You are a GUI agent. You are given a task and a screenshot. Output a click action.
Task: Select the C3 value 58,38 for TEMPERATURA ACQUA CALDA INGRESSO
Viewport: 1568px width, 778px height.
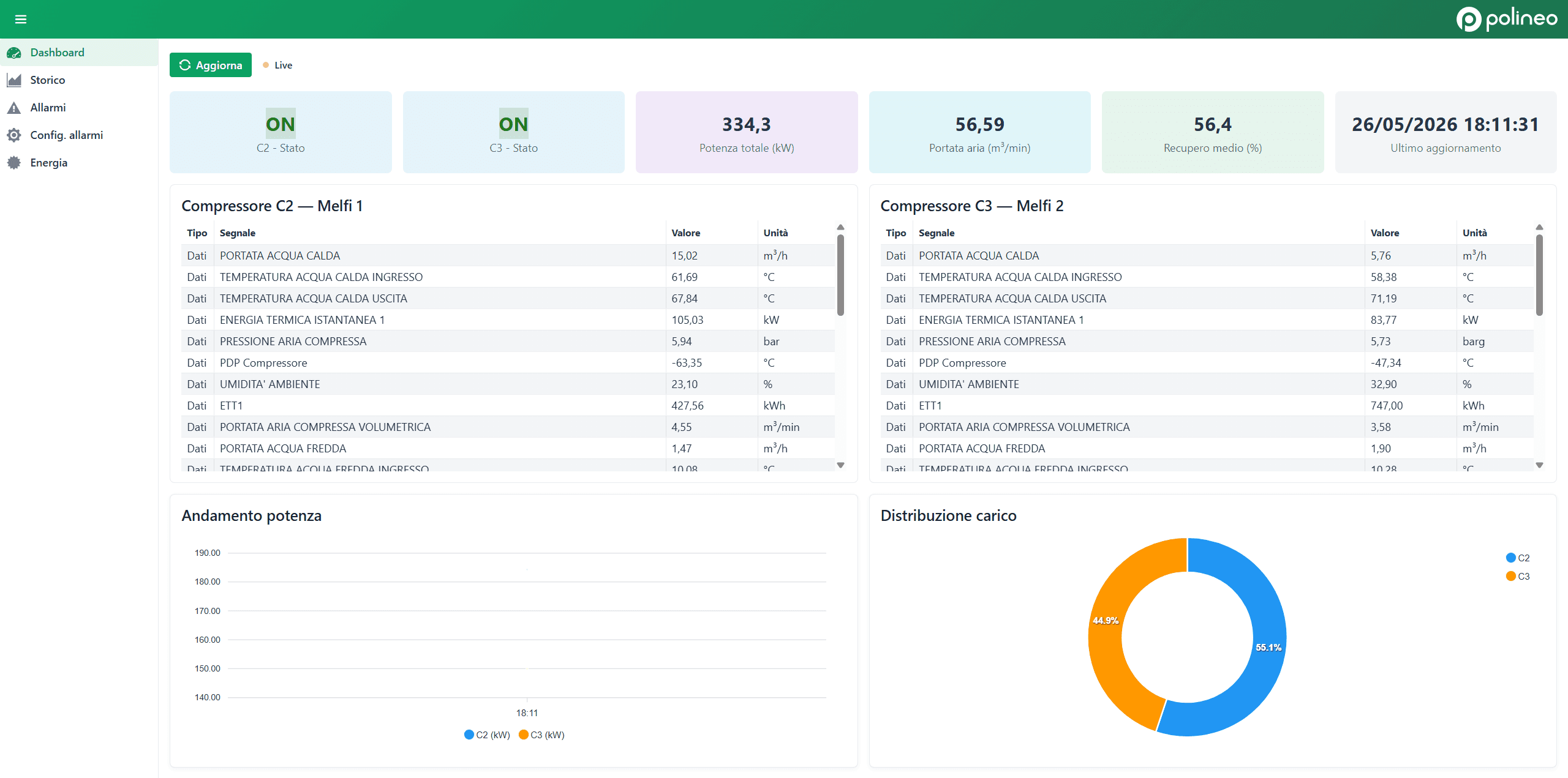[x=1384, y=277]
